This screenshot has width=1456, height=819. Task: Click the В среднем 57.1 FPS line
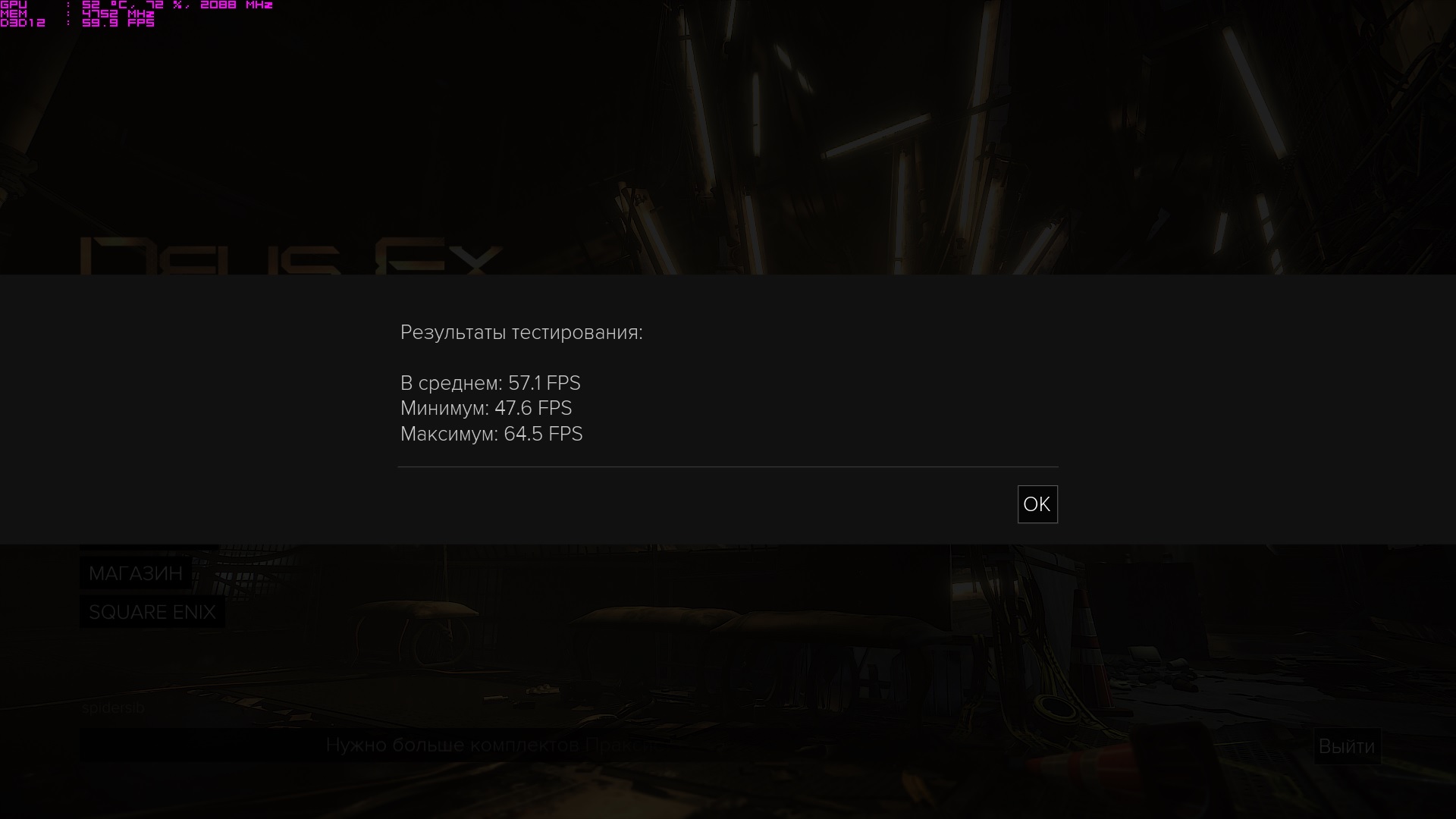pos(491,383)
